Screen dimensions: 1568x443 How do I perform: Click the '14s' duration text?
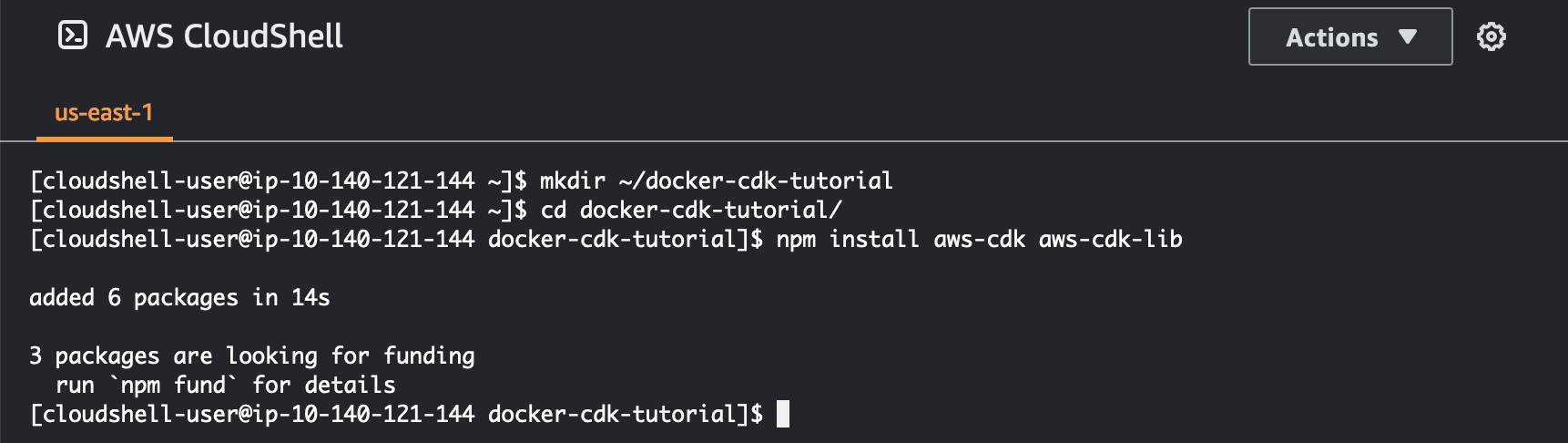tap(311, 298)
